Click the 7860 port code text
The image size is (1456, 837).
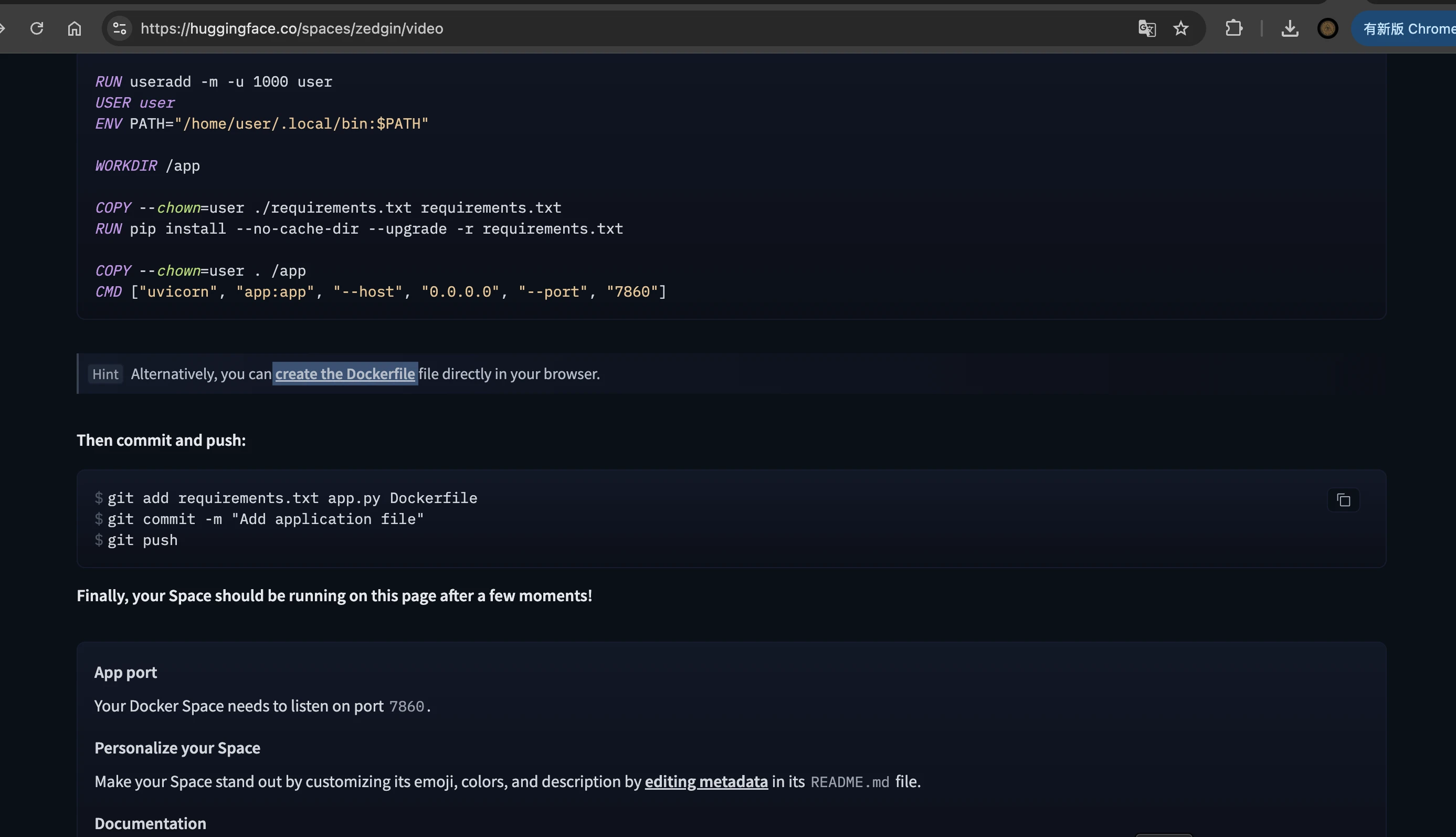(x=406, y=706)
